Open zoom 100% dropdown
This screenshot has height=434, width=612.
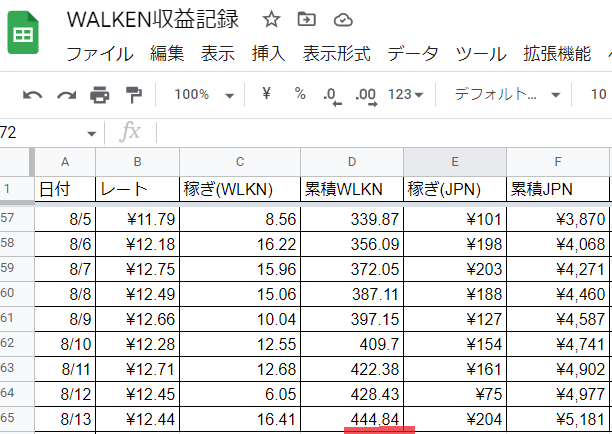pyautogui.click(x=204, y=94)
